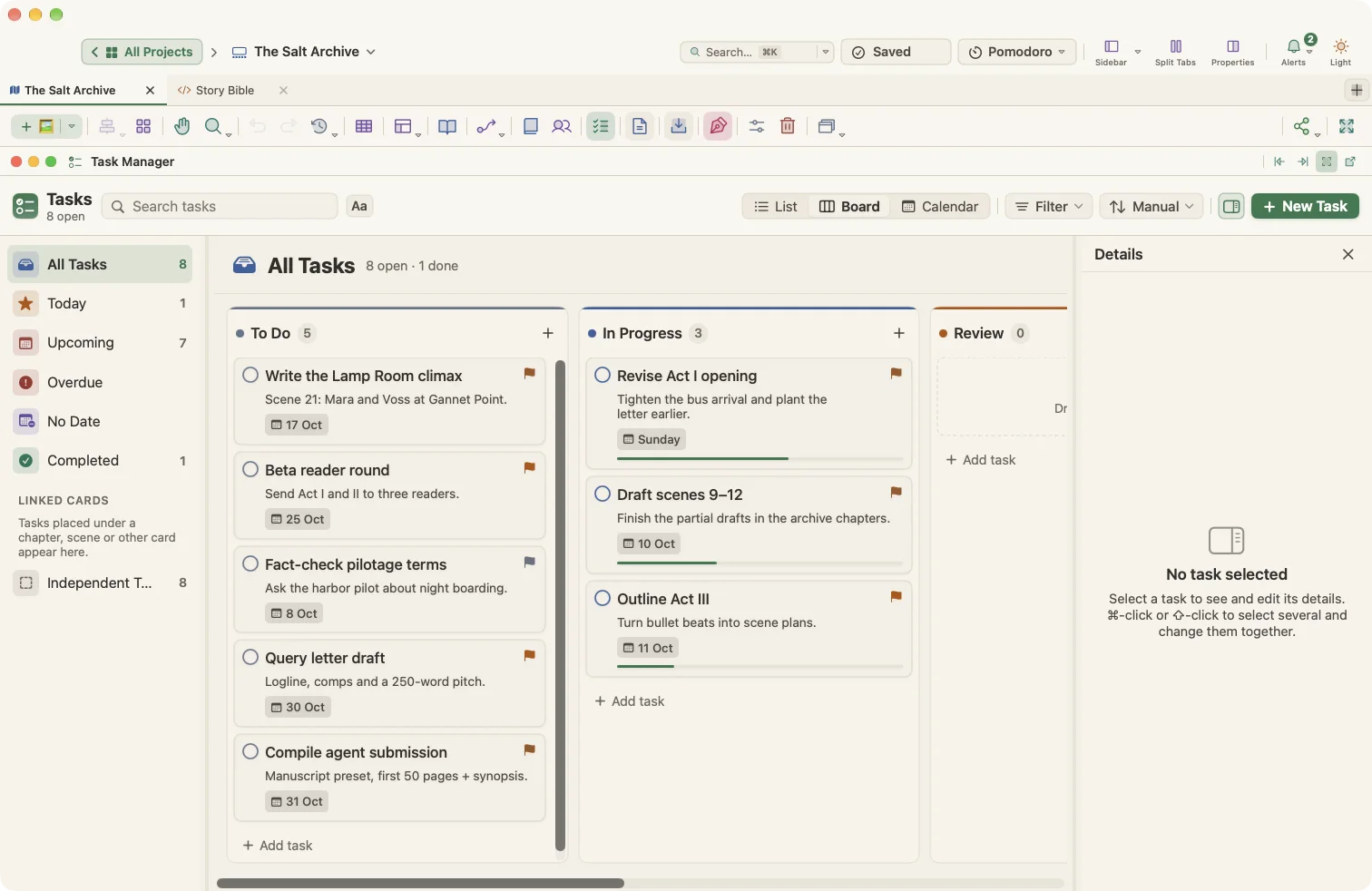Mark 'Outline Act III' as done
Image resolution: width=1372 pixels, height=891 pixels.
603,598
